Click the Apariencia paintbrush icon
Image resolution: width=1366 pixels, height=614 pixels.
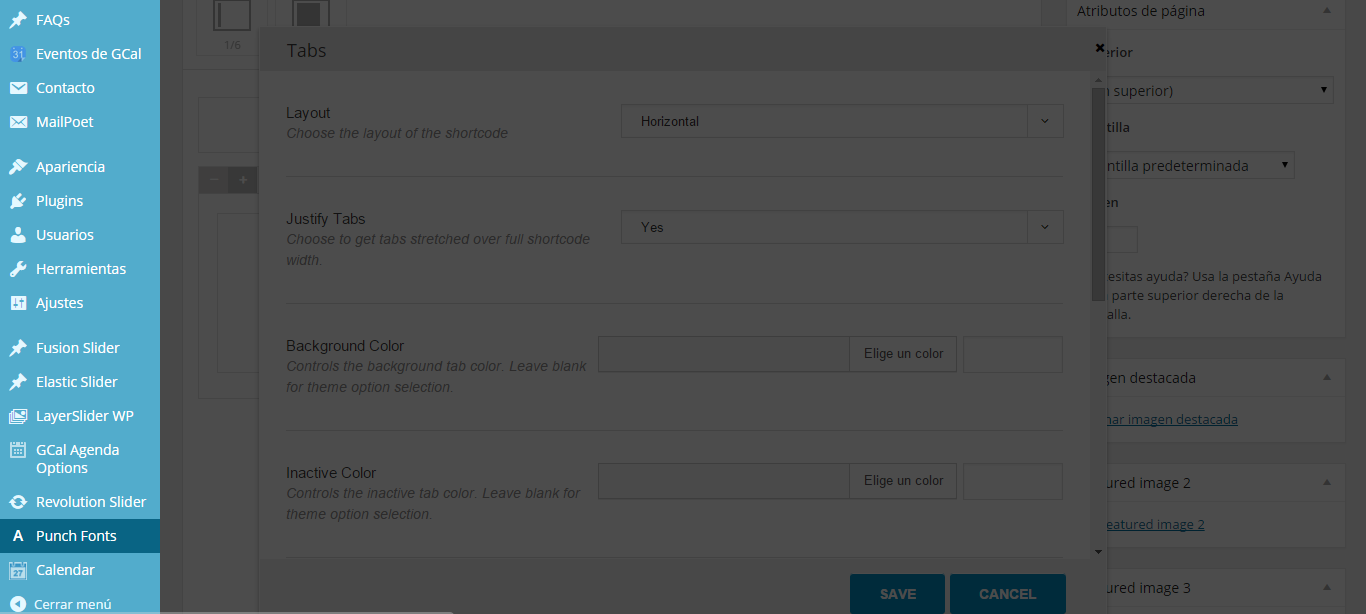pyautogui.click(x=18, y=167)
